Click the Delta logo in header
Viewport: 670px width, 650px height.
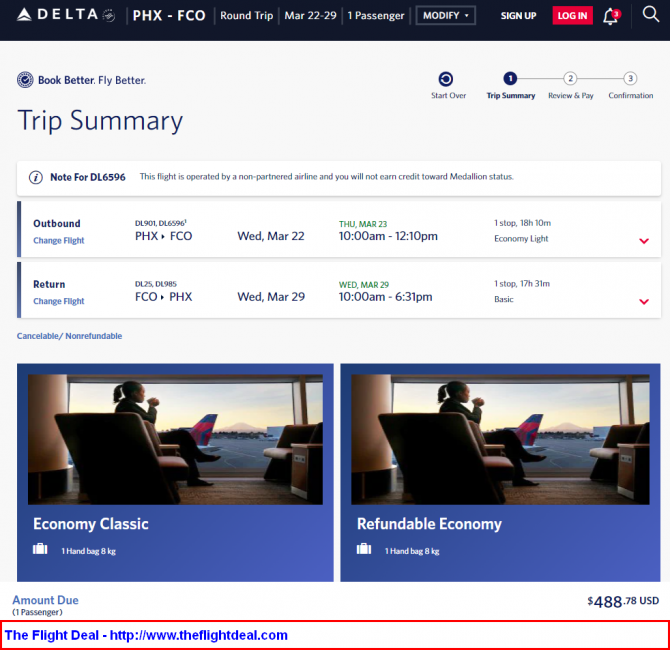point(66,15)
